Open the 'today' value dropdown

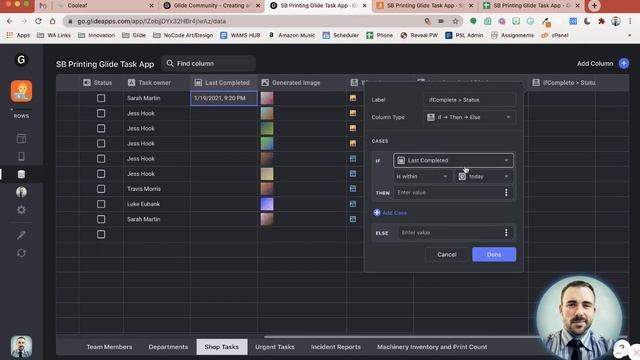pyautogui.click(x=484, y=177)
